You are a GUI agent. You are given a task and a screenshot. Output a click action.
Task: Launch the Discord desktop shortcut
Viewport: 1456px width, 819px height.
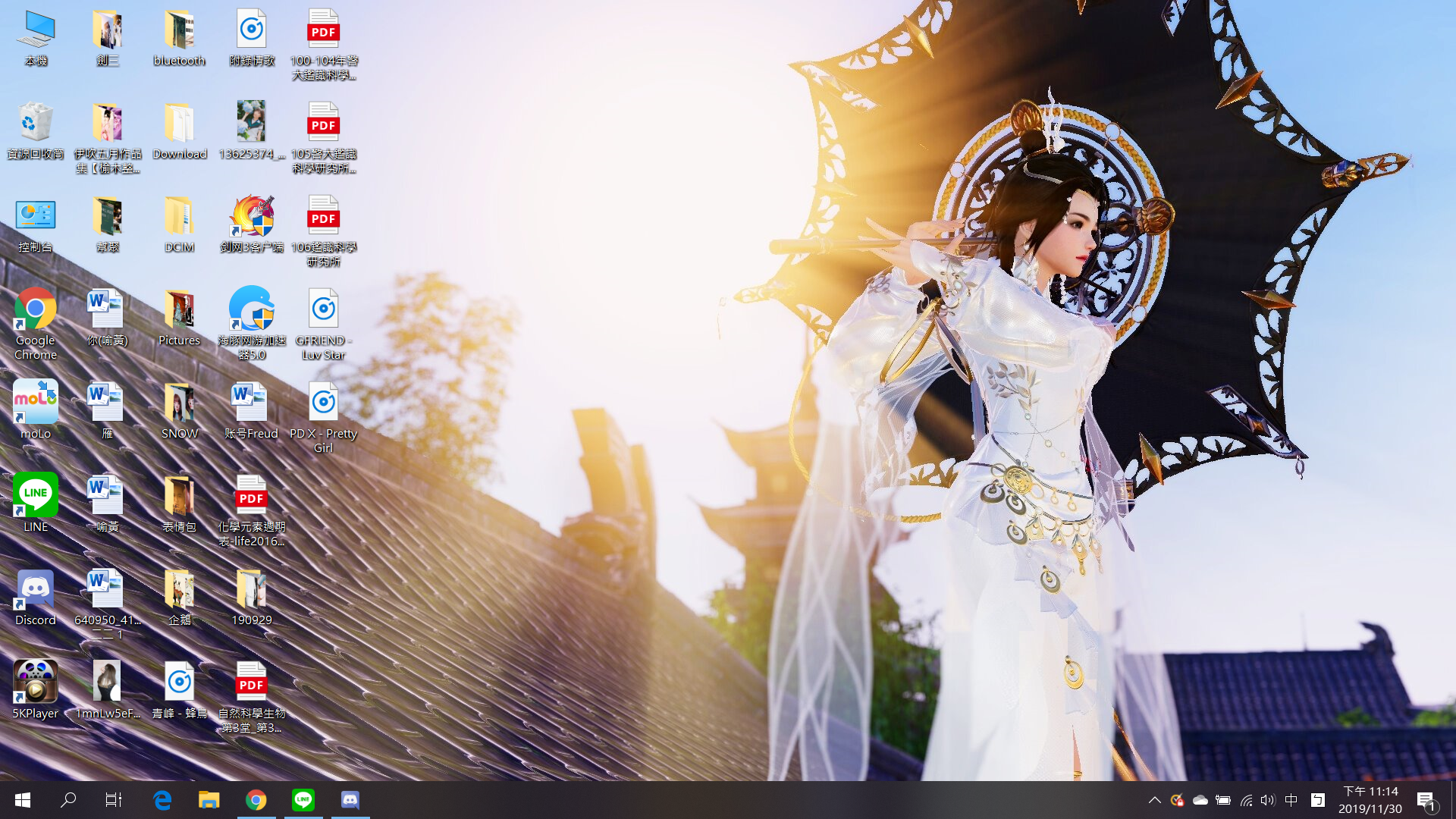[x=36, y=597]
